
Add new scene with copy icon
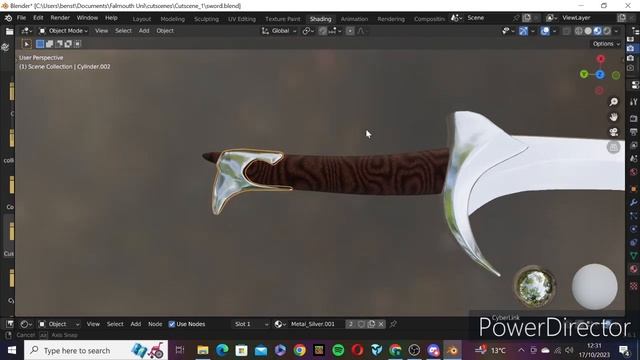527,18
